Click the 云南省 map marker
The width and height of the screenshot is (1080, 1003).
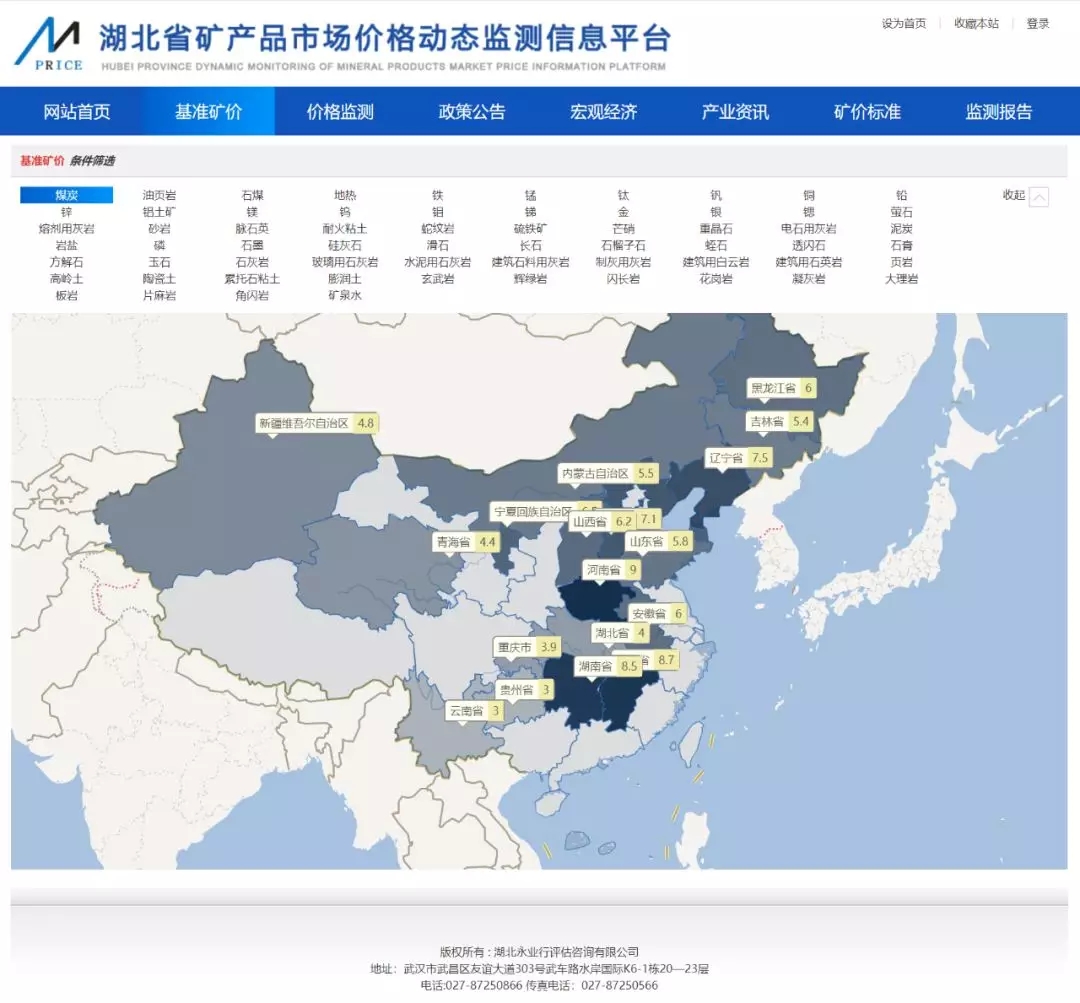tap(466, 711)
